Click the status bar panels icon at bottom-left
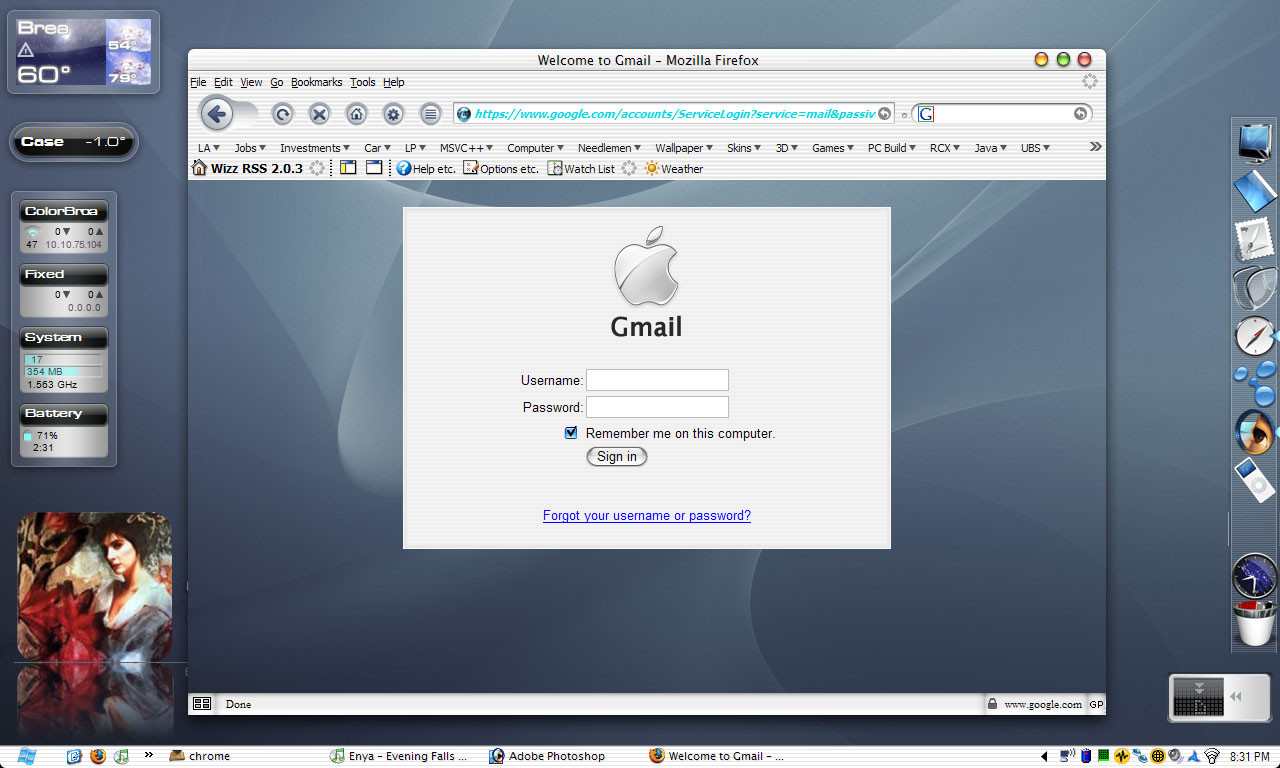This screenshot has width=1280, height=768. tap(202, 704)
